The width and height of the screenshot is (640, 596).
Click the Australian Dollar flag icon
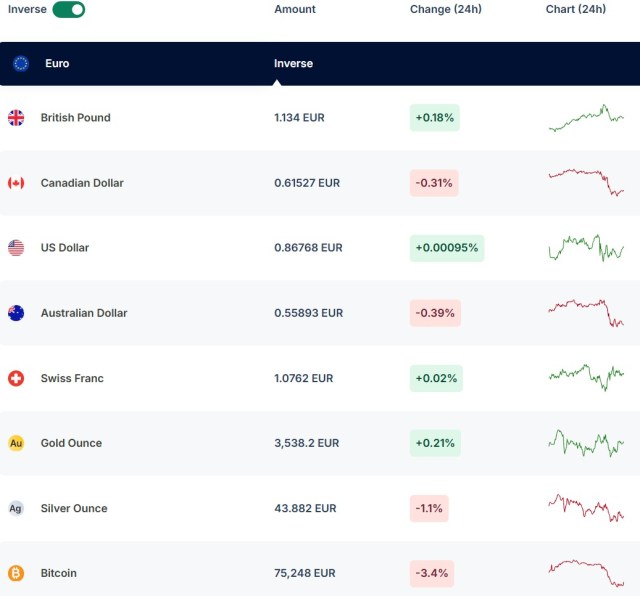(16, 313)
